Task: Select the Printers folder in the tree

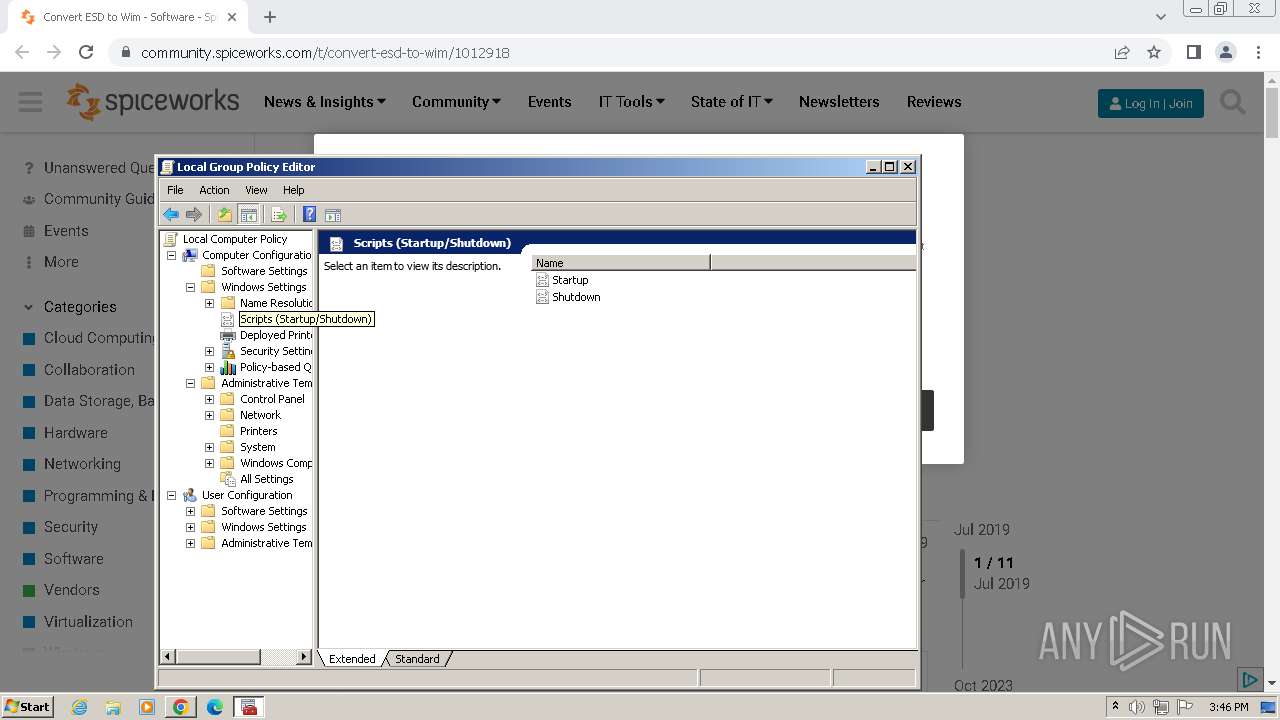Action: click(x=258, y=431)
